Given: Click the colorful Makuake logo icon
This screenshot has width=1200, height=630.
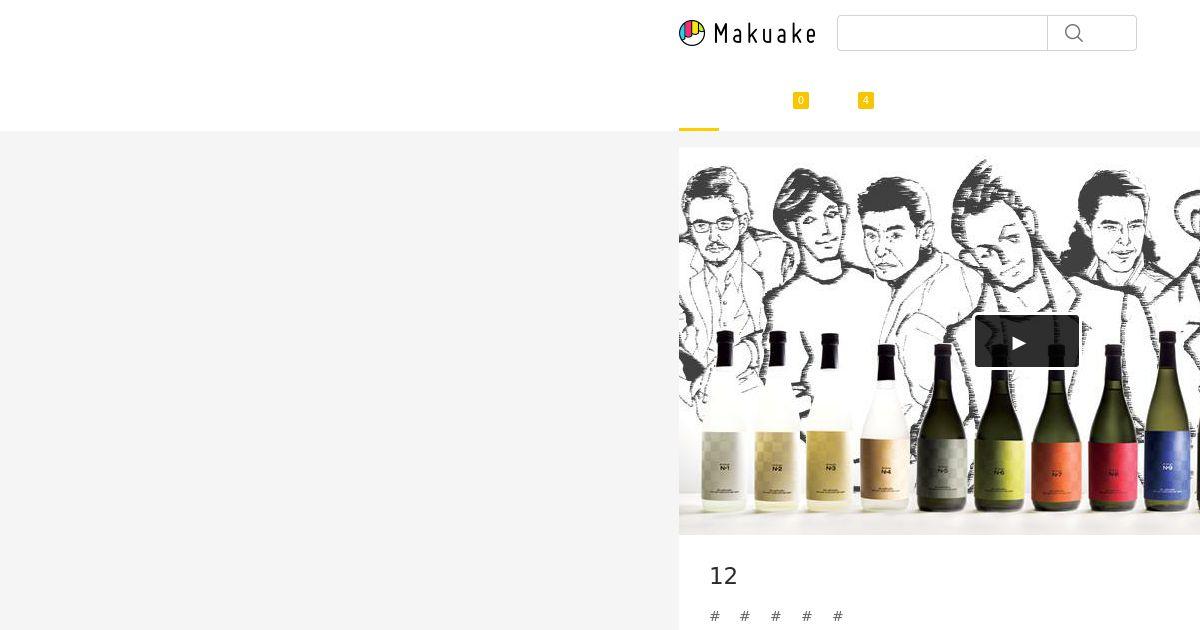Looking at the screenshot, I should pyautogui.click(x=692, y=33).
